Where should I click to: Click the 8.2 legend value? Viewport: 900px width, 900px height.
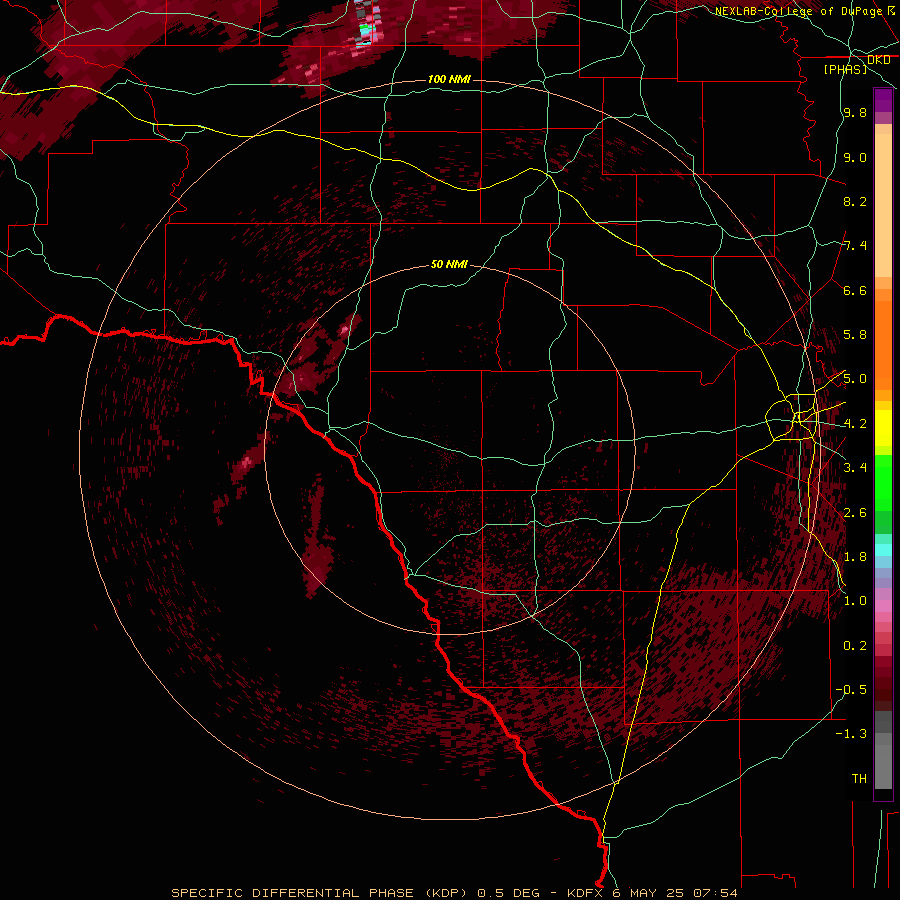coord(855,201)
